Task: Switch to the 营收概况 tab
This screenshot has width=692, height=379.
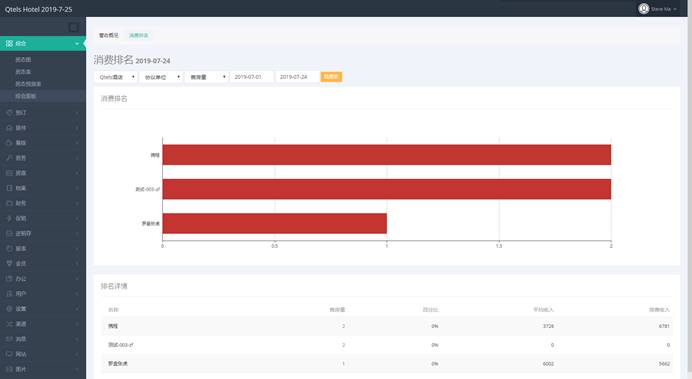Action: pyautogui.click(x=109, y=35)
